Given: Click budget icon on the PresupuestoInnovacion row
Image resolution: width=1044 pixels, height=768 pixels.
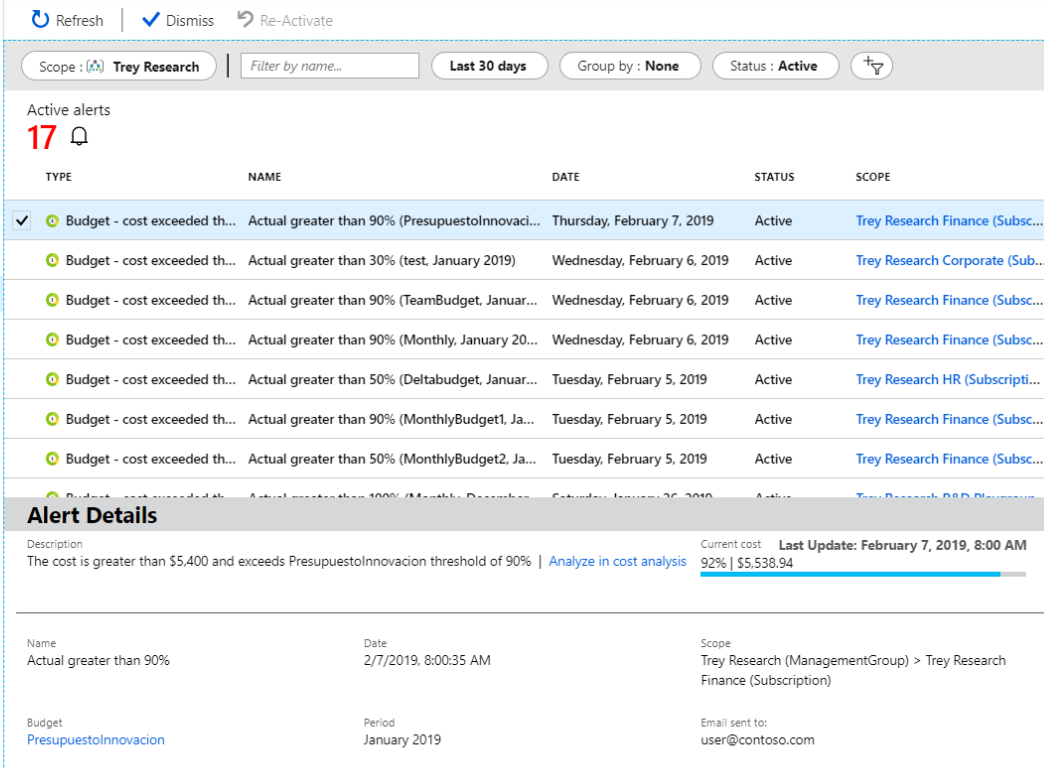Looking at the screenshot, I should click(52, 220).
